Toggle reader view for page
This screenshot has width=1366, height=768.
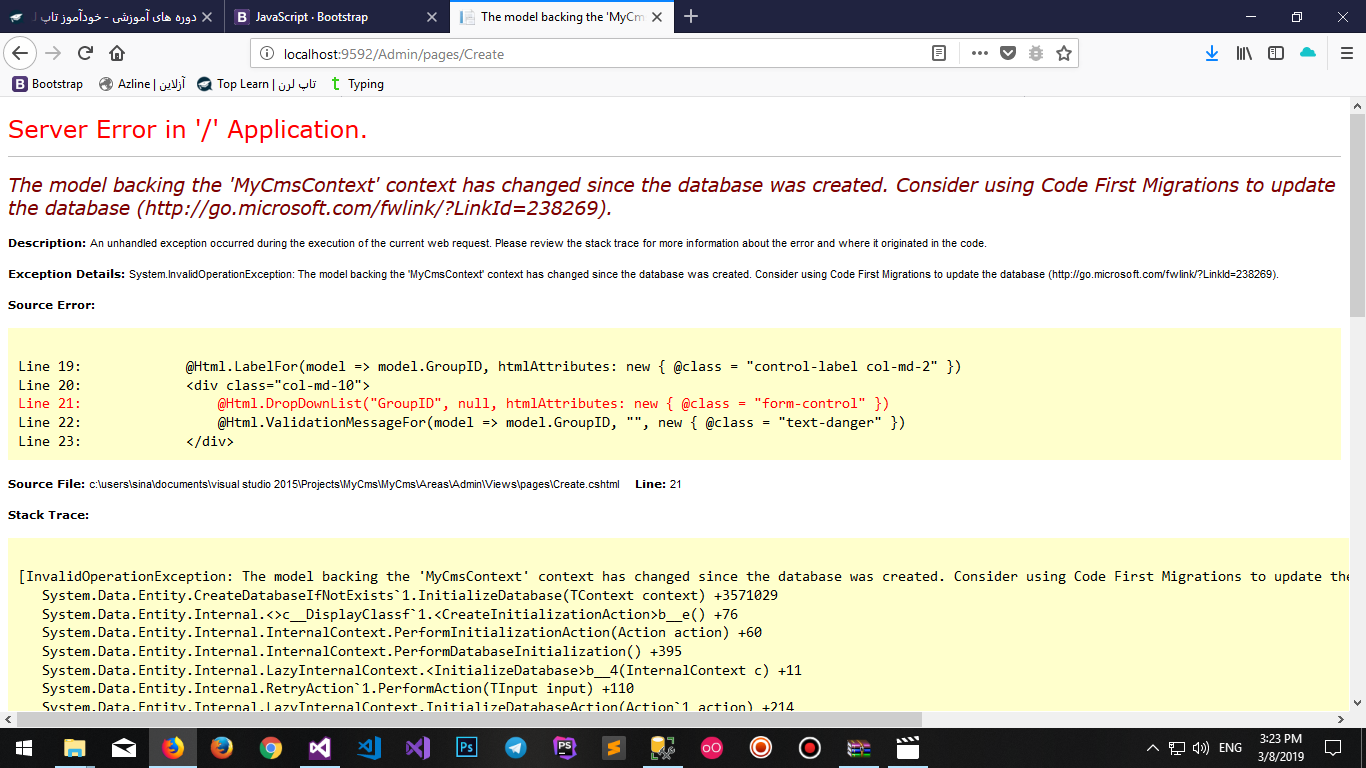939,54
